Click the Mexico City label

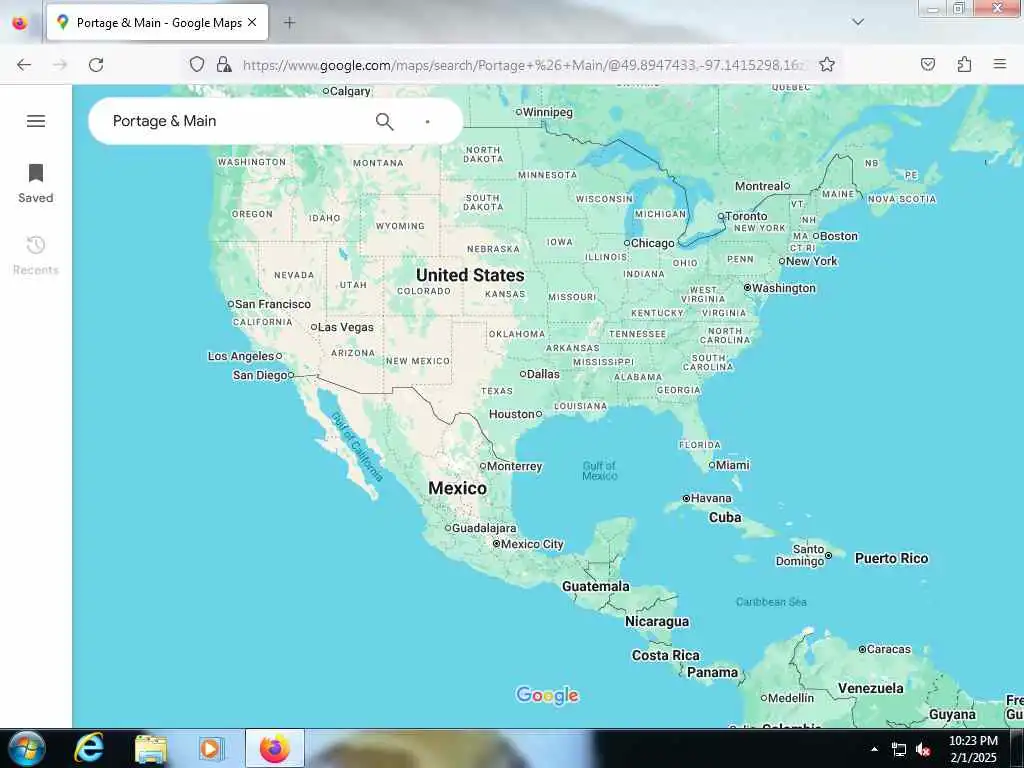coord(532,544)
